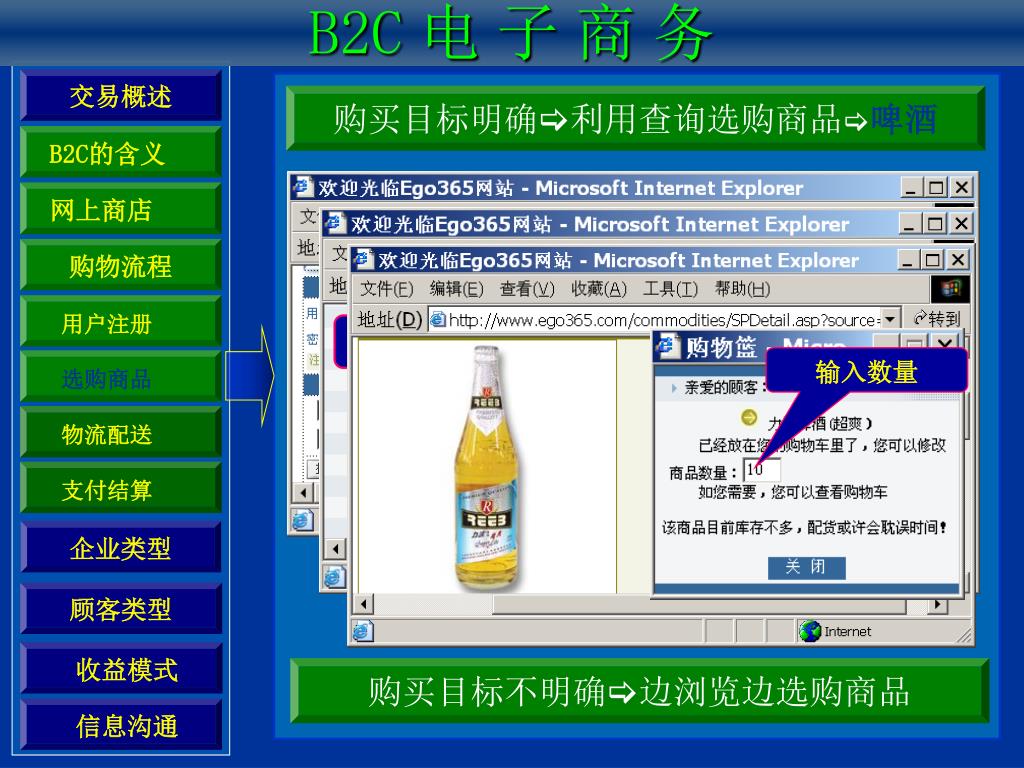
Task: Go to B2C的含义 section
Action: tap(121, 153)
